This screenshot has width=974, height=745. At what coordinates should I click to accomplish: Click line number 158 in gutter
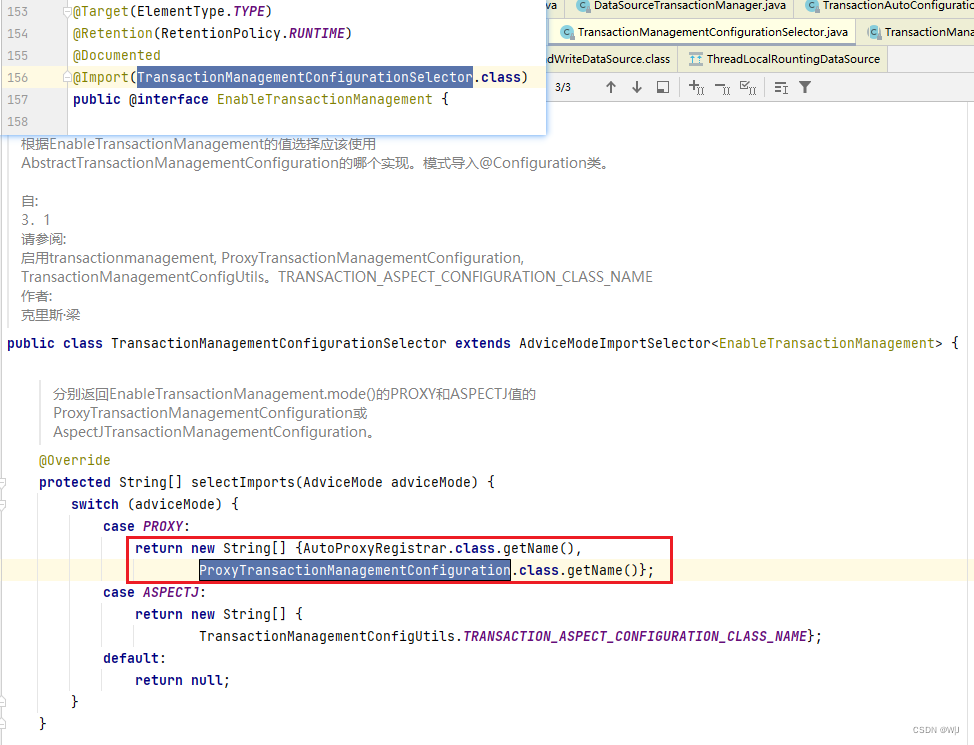point(17,122)
